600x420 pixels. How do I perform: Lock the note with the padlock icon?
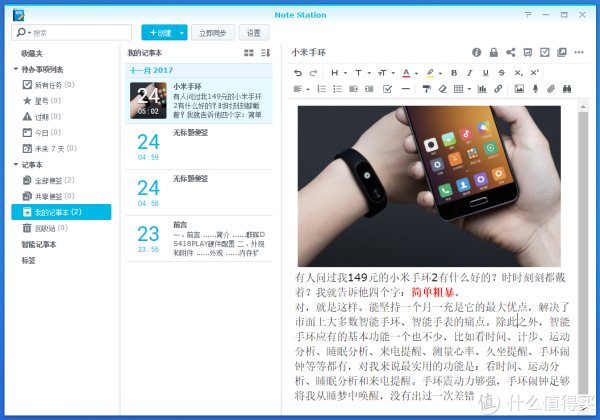pyautogui.click(x=494, y=52)
